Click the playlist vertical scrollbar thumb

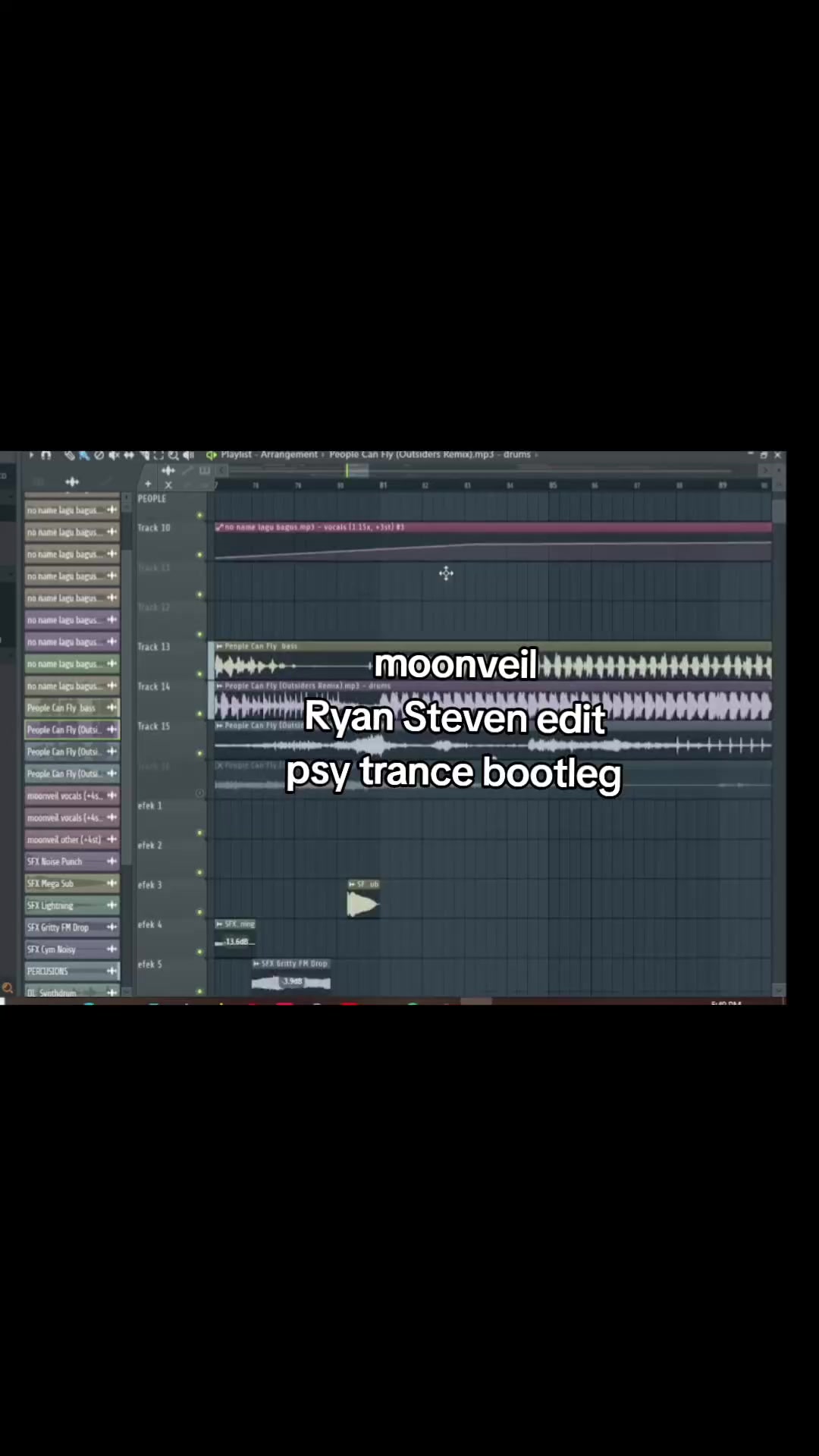[x=778, y=511]
